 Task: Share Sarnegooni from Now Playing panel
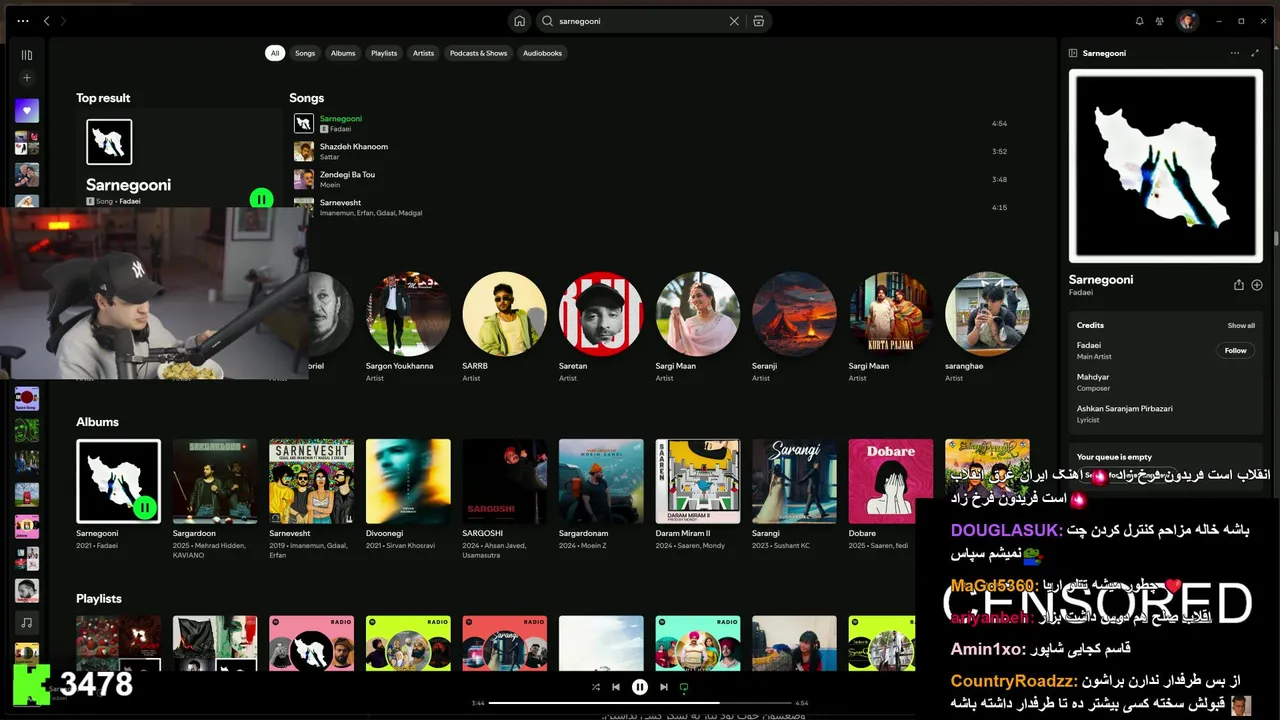(x=1239, y=285)
